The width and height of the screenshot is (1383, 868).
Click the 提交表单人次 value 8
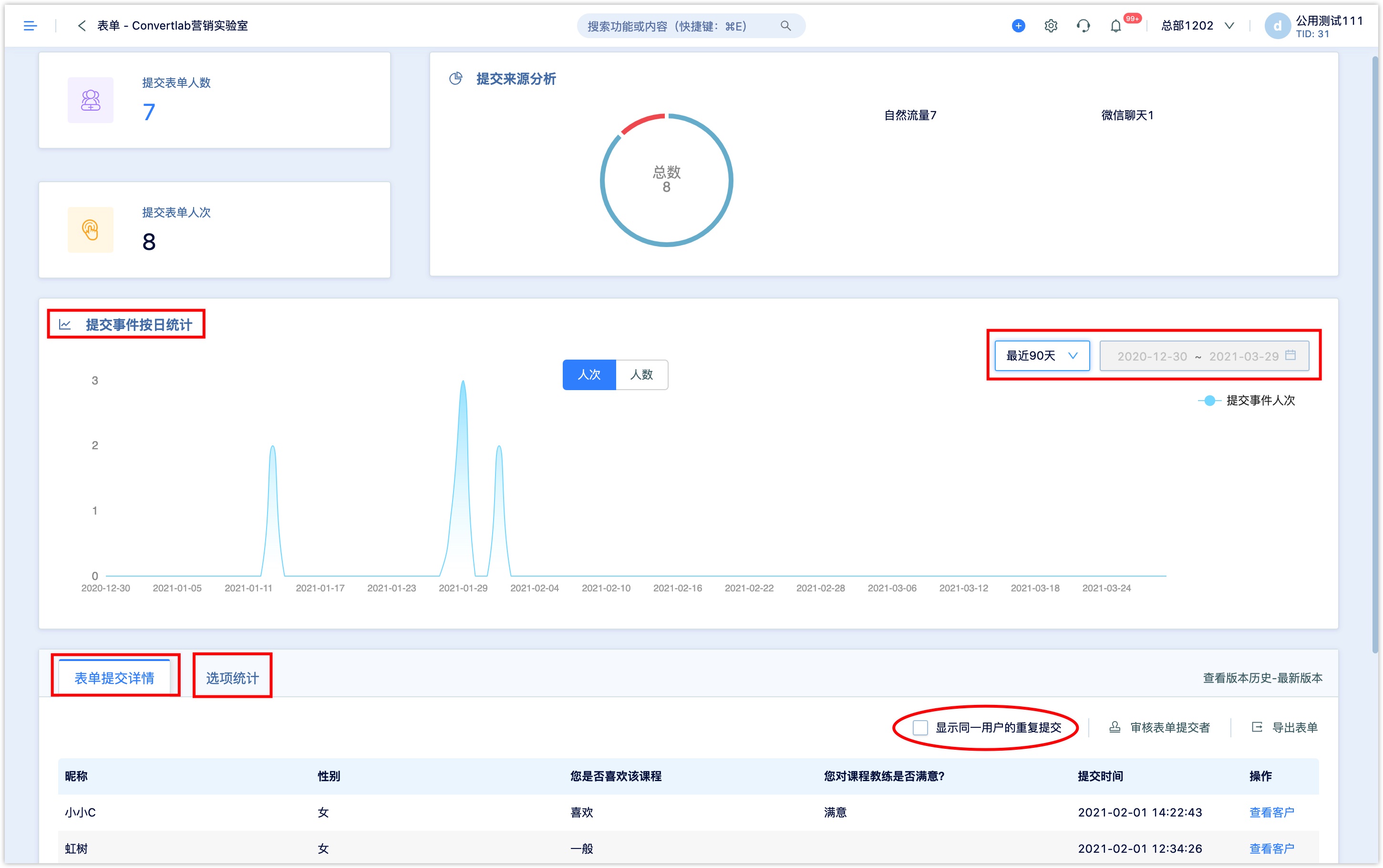[149, 242]
